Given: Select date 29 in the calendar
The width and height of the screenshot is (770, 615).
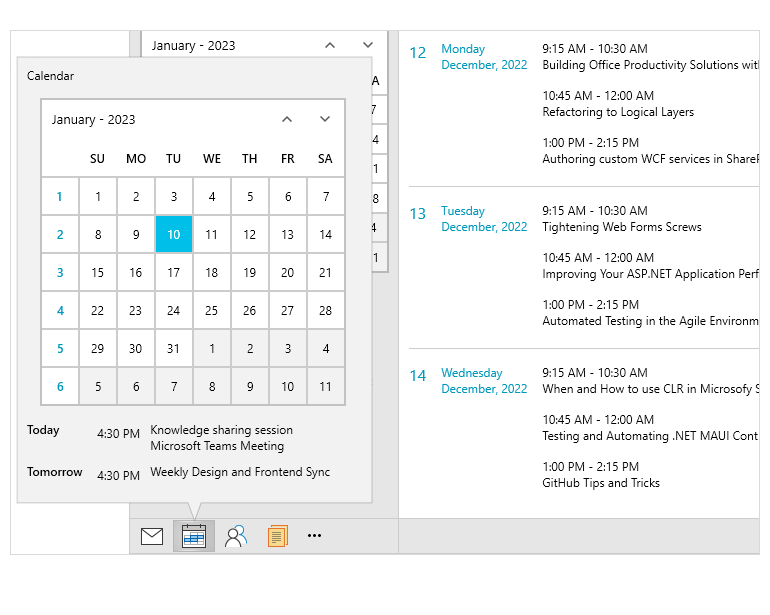Looking at the screenshot, I should (x=98, y=348).
